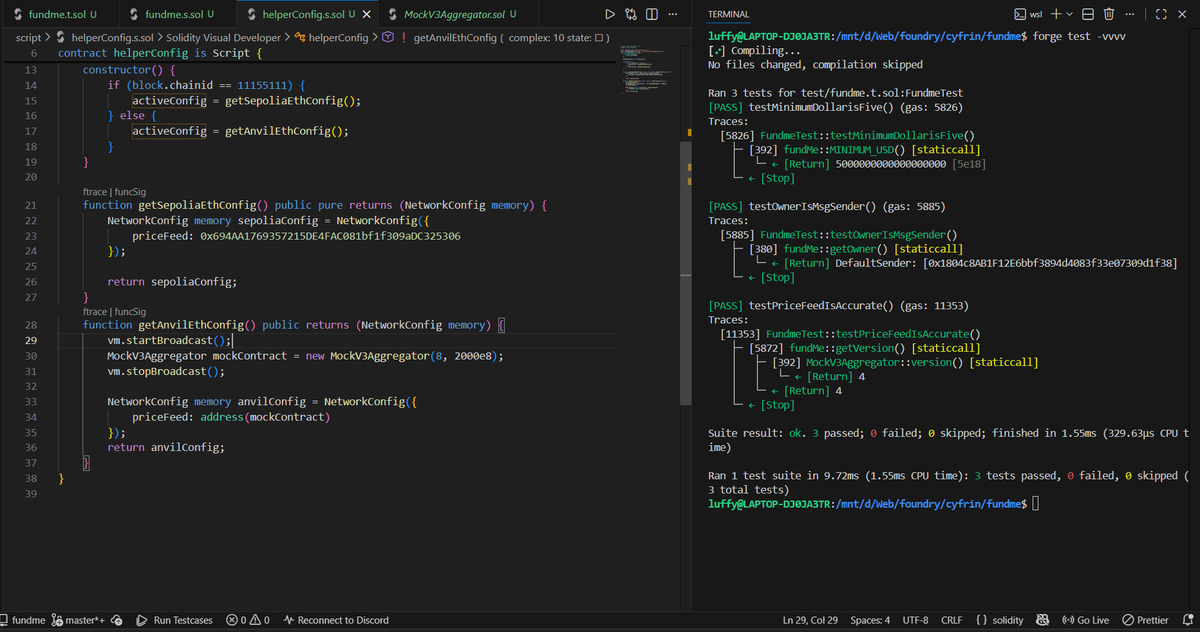The image size is (1200, 632).
Task: Run the Solidity file with play icon
Action: pyautogui.click(x=610, y=14)
